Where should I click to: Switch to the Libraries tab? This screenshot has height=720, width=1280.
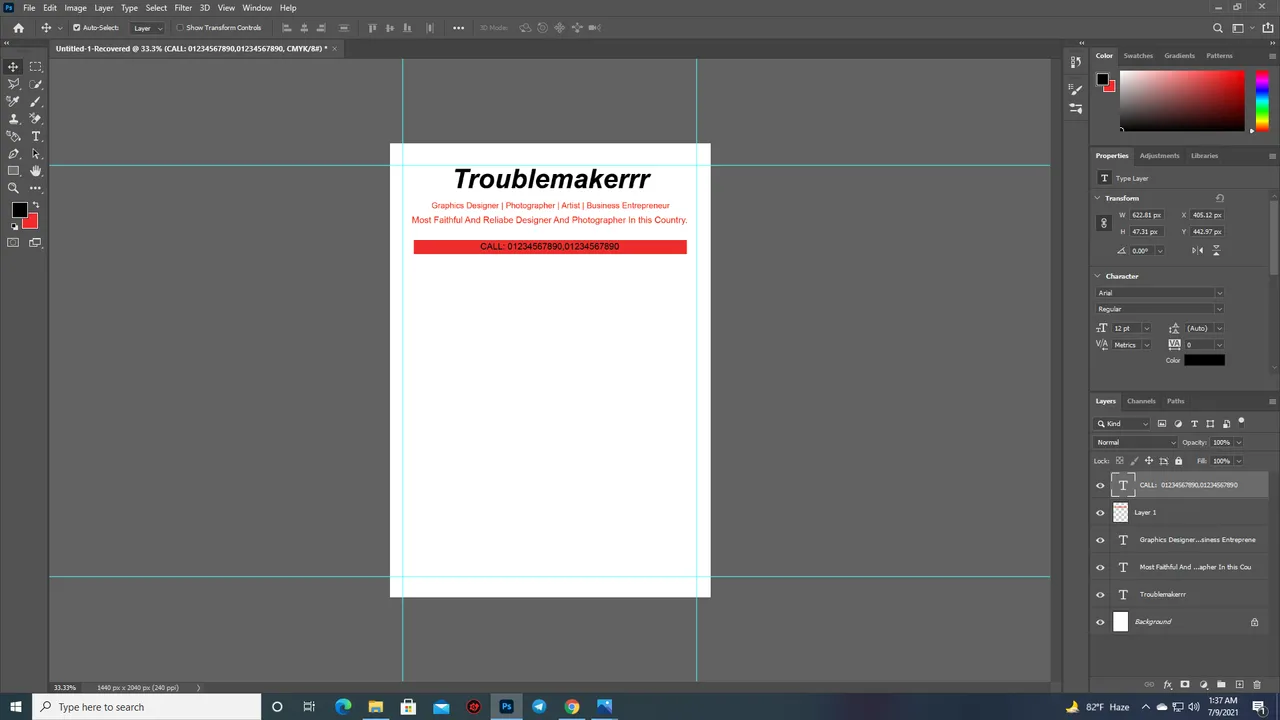coord(1204,156)
